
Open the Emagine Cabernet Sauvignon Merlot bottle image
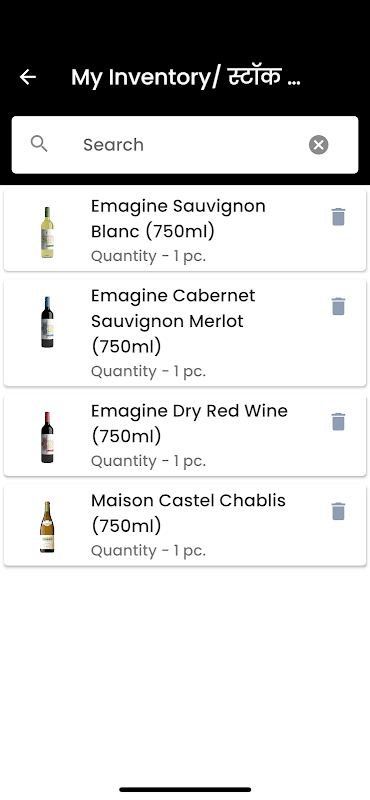pyautogui.click(x=47, y=322)
